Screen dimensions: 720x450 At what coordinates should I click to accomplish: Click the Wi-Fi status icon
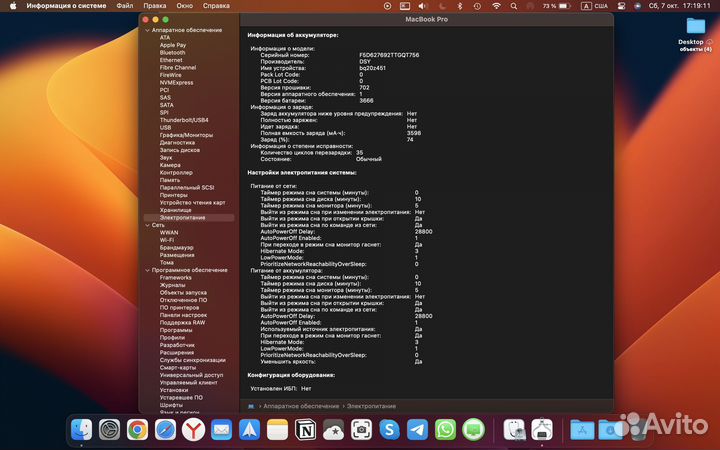tap(496, 6)
